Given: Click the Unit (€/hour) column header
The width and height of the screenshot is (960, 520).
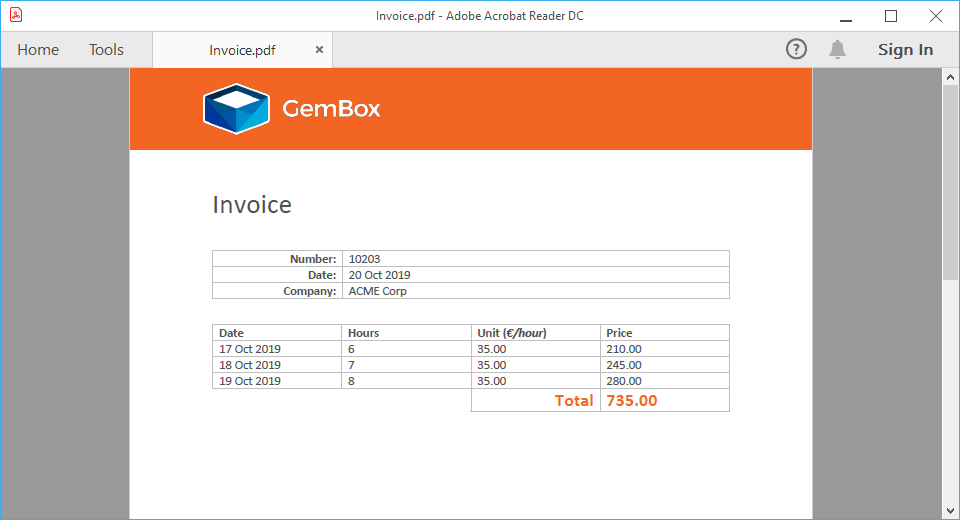Looking at the screenshot, I should (x=511, y=333).
